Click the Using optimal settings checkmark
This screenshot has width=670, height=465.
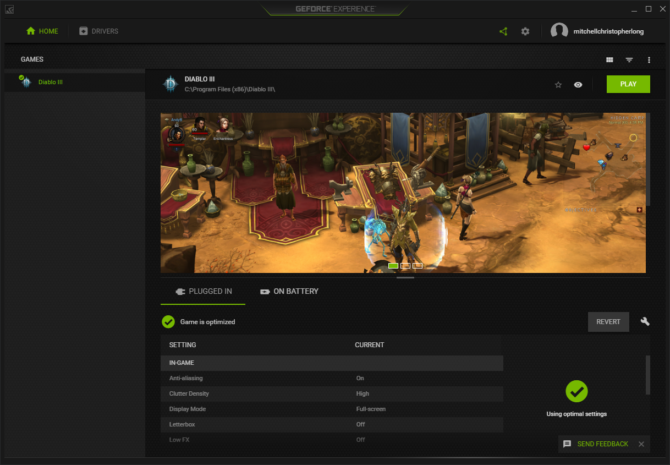click(x=576, y=391)
